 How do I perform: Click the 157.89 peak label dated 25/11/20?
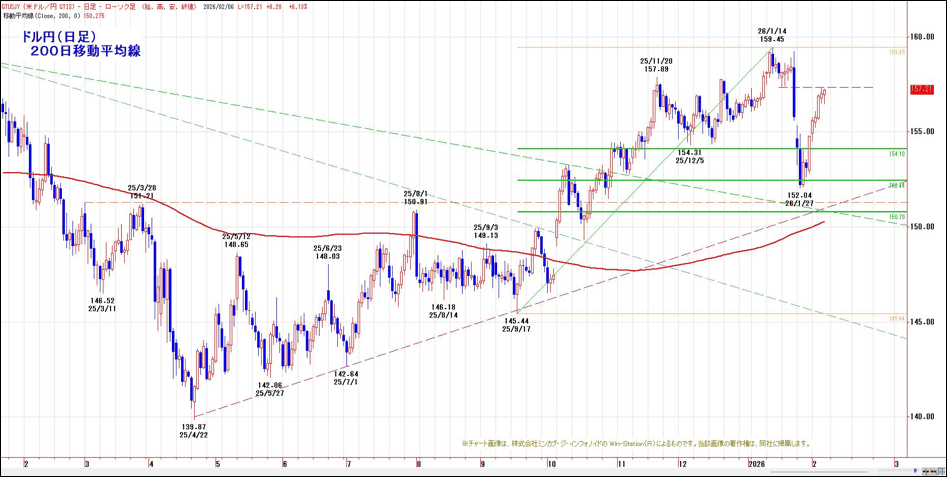(x=655, y=65)
